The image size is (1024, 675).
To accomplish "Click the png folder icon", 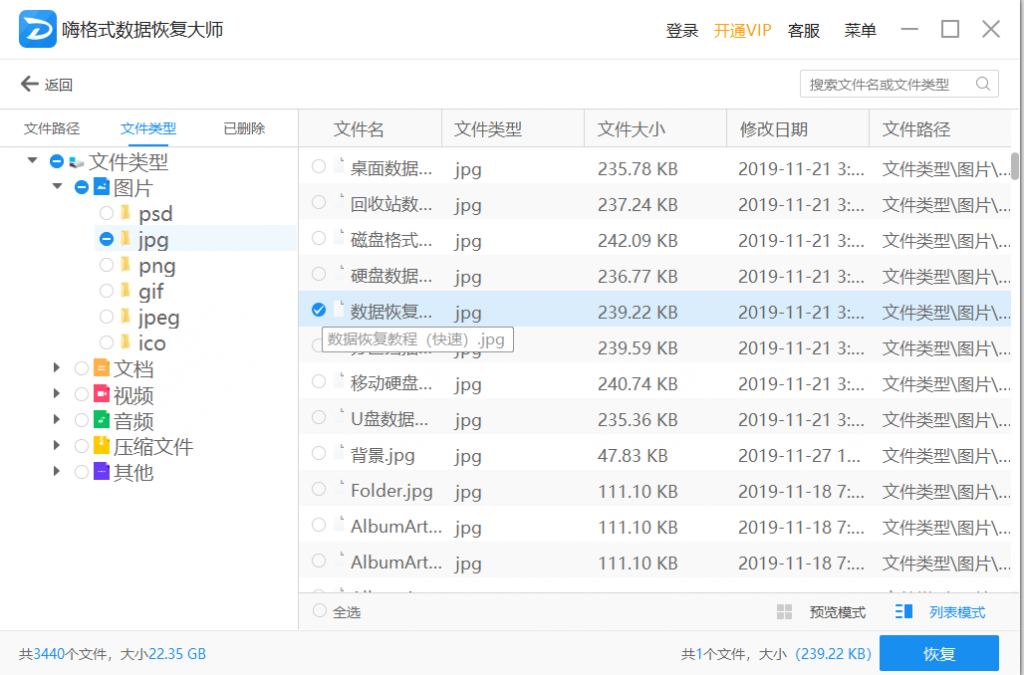I will coord(125,265).
